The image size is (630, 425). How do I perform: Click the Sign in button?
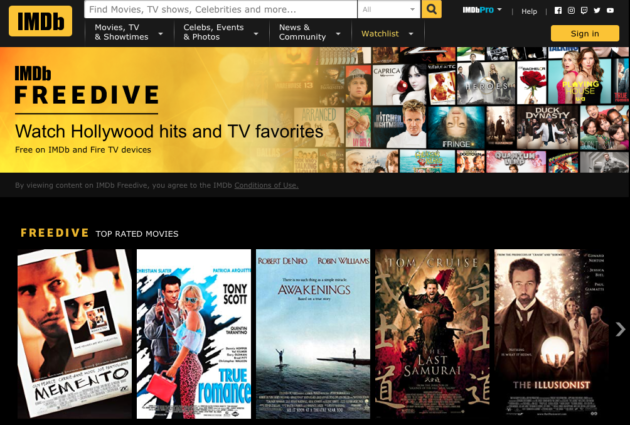585,33
